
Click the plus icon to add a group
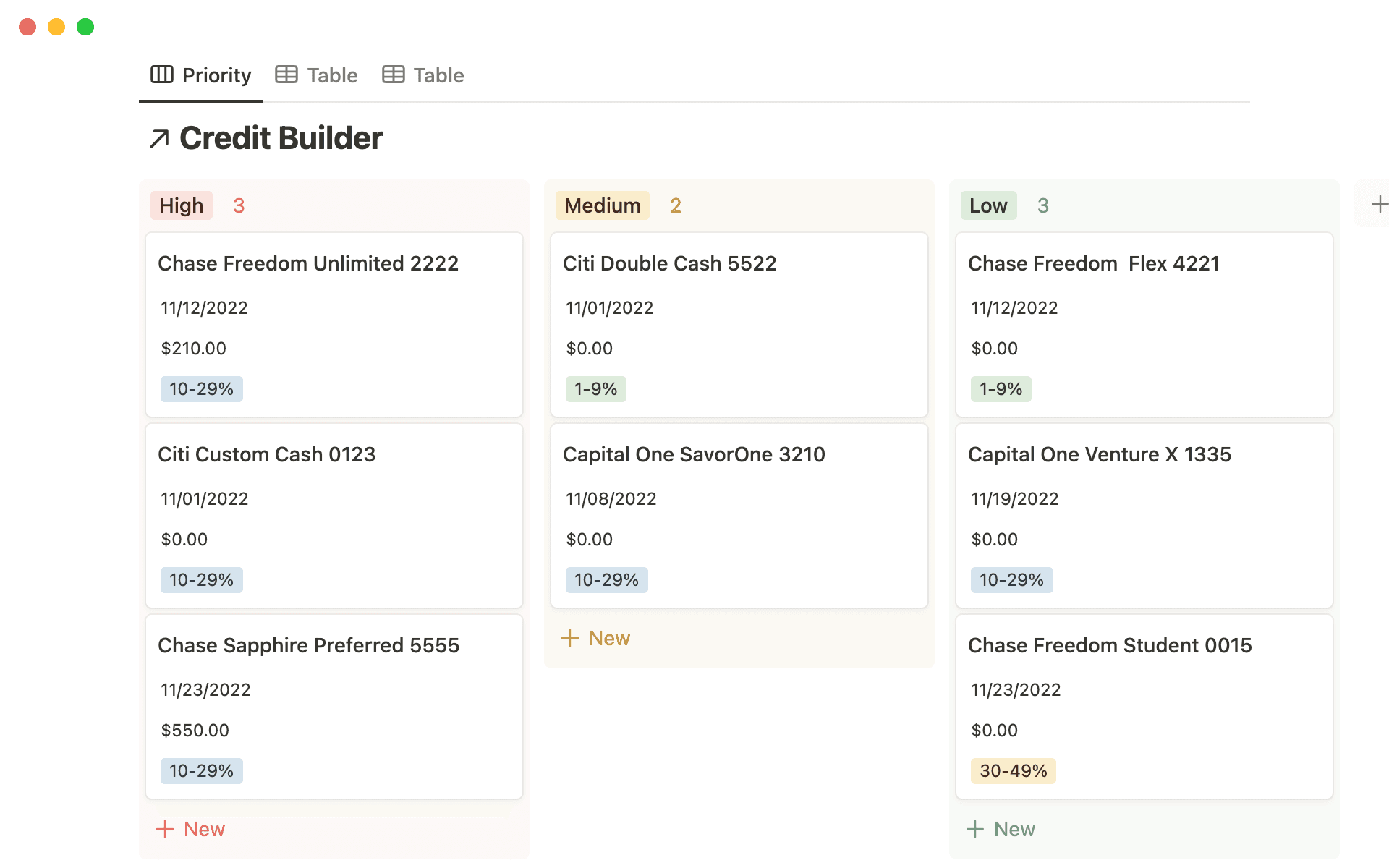(1379, 205)
